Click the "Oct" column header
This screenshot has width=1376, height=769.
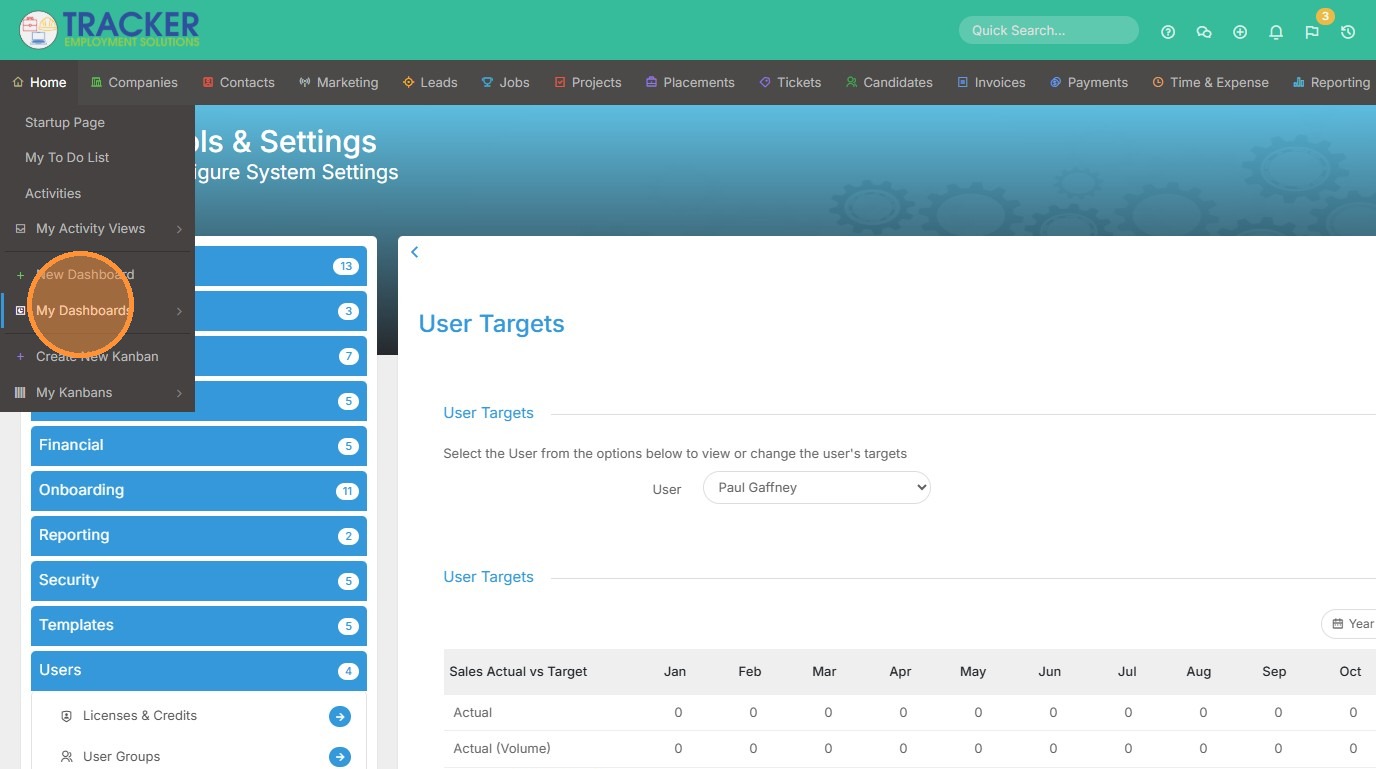(x=1351, y=672)
